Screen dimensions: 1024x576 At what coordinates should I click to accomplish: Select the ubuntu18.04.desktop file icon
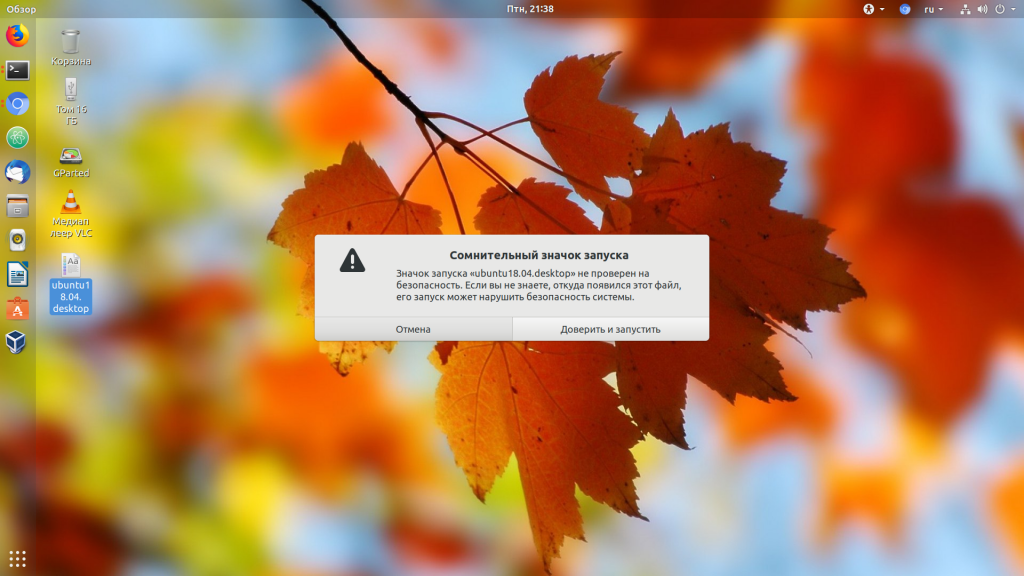(71, 283)
